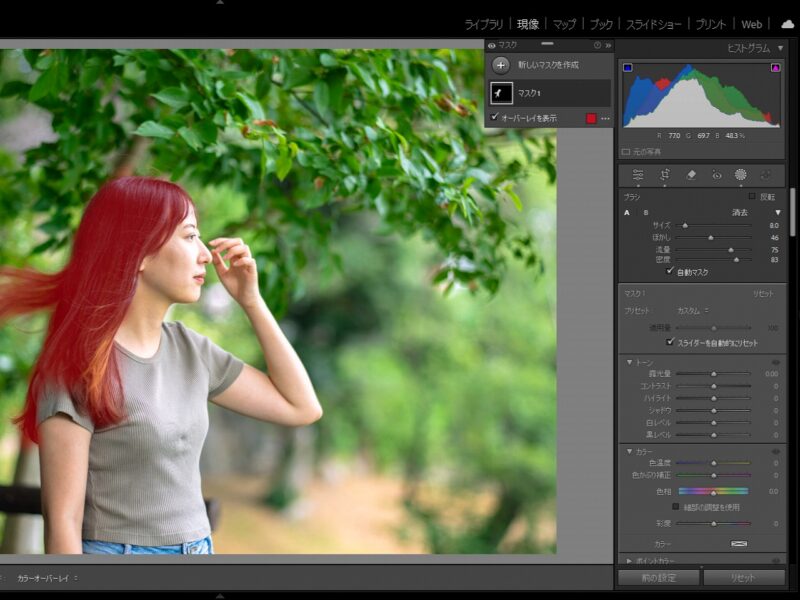Open overlay options three-dot menu
The width and height of the screenshot is (800, 600).
(x=605, y=118)
